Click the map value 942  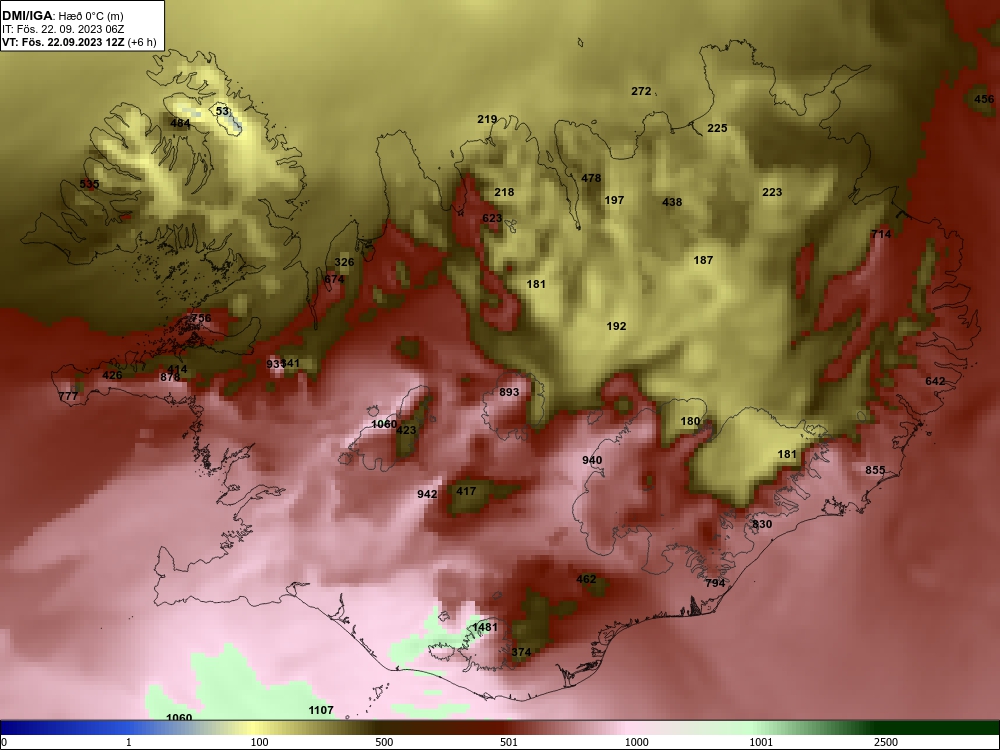pos(427,494)
